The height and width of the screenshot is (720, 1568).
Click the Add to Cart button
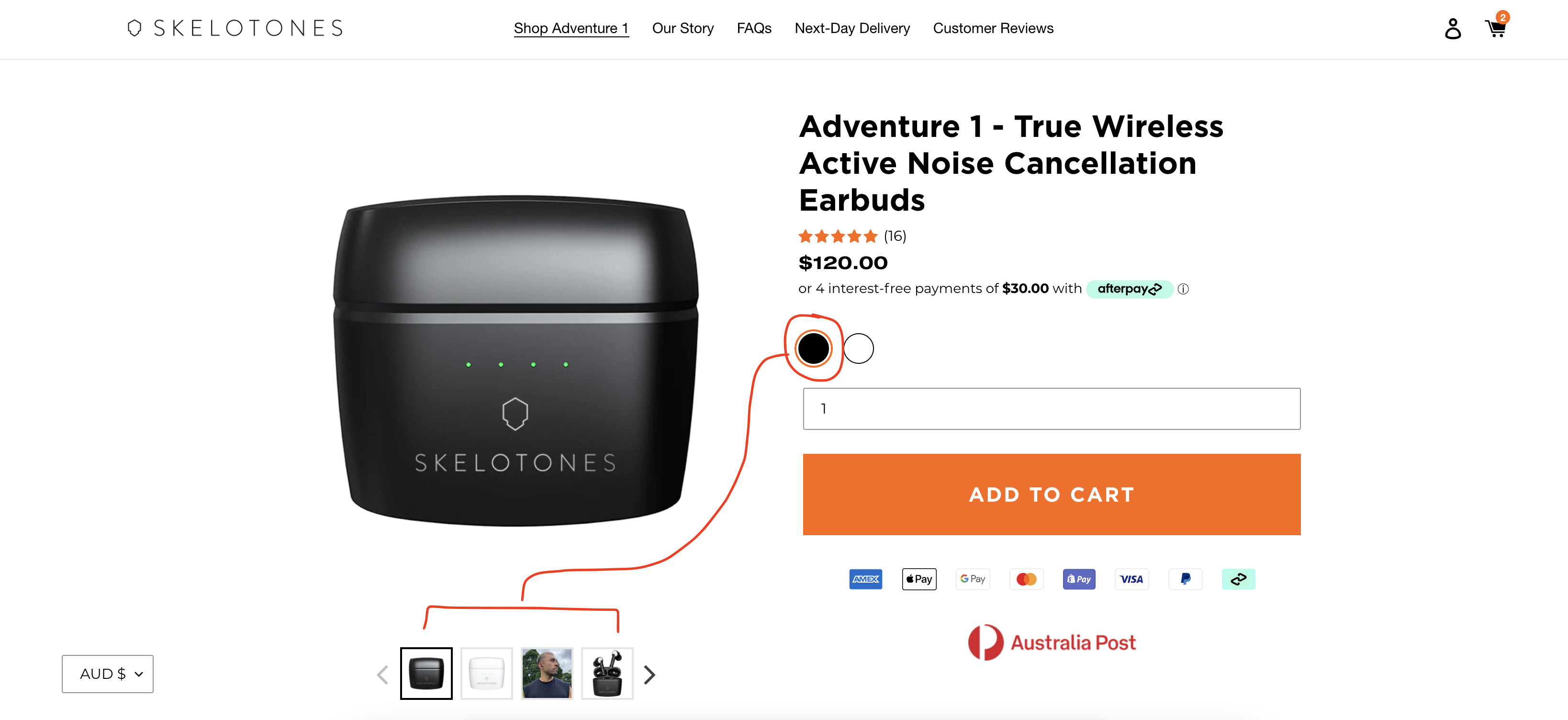pyautogui.click(x=1051, y=494)
